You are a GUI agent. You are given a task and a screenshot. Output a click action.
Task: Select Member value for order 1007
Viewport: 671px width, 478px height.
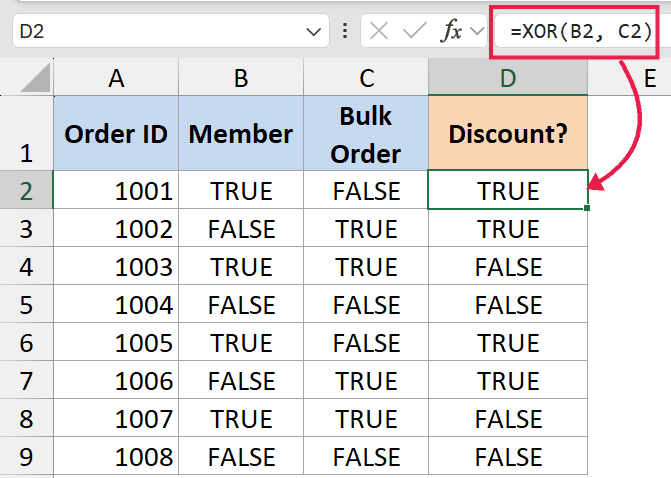click(241, 418)
